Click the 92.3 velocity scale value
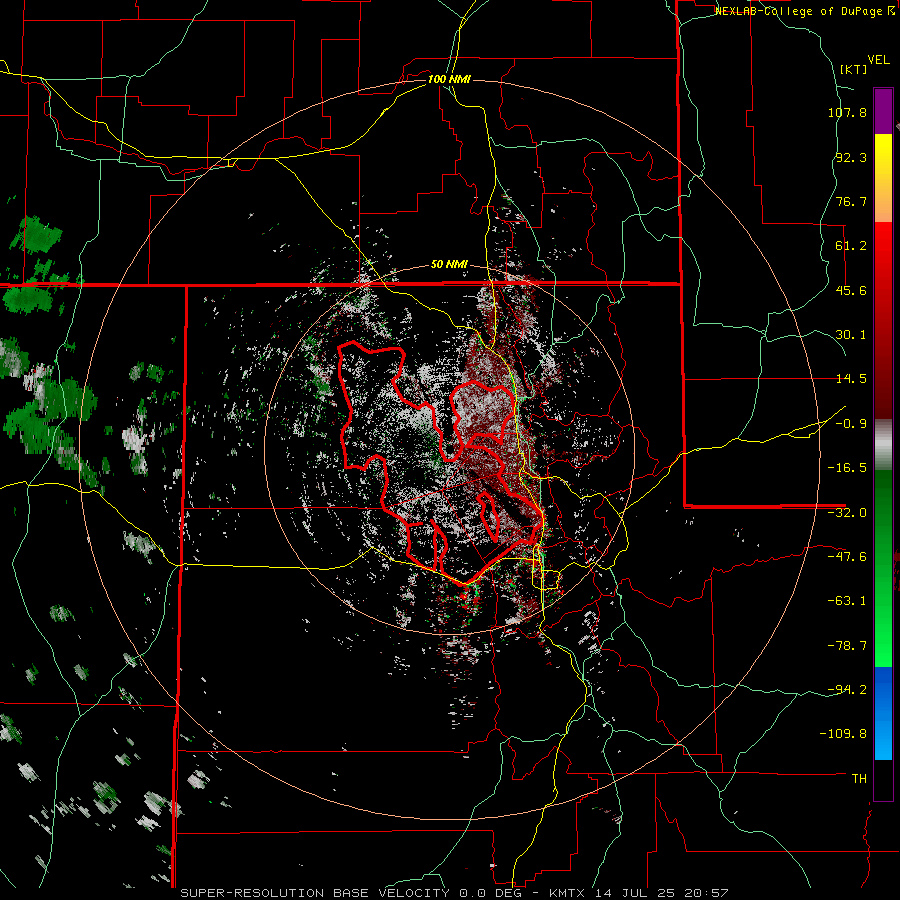This screenshot has width=900, height=900. [x=851, y=157]
